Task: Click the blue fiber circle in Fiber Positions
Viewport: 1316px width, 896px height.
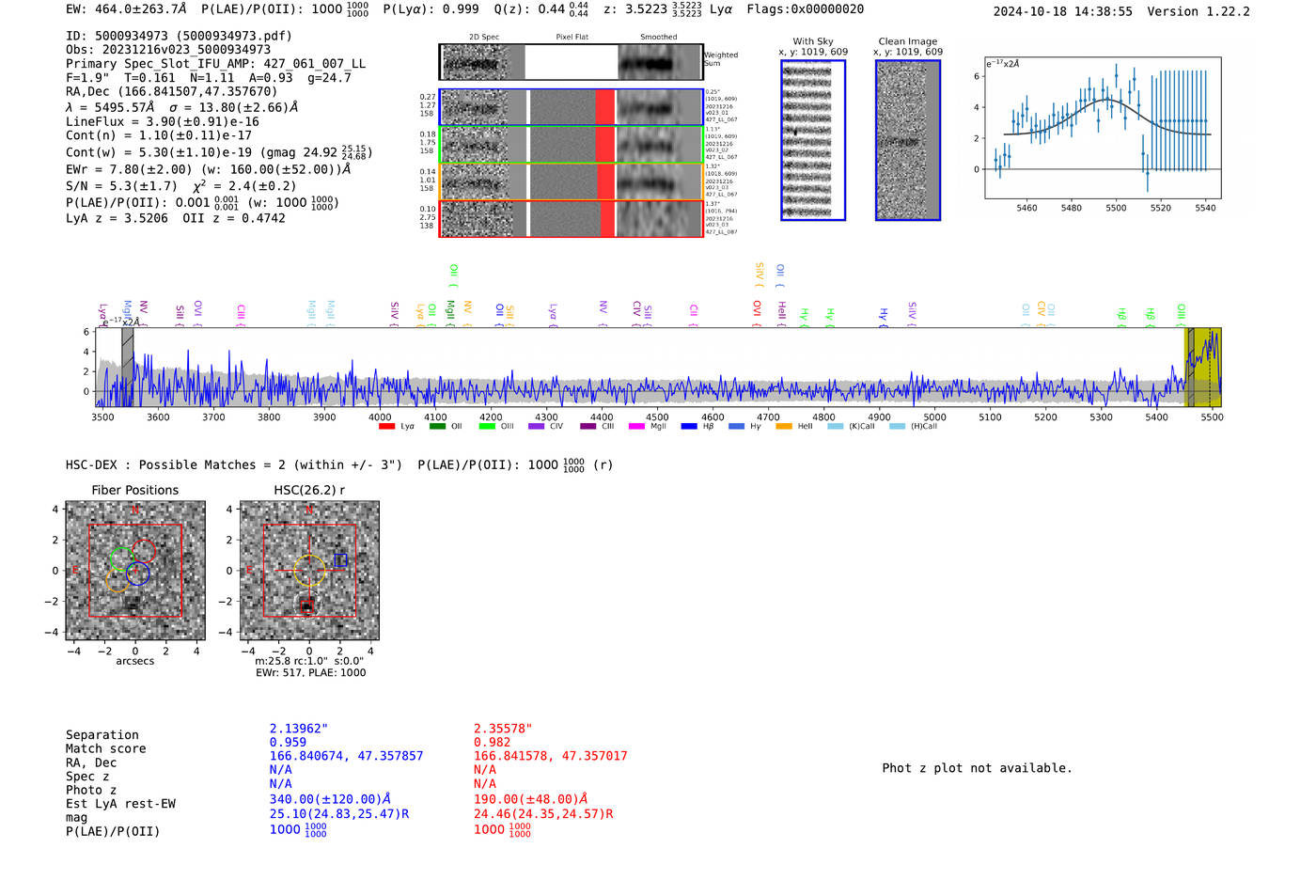Action: [138, 574]
